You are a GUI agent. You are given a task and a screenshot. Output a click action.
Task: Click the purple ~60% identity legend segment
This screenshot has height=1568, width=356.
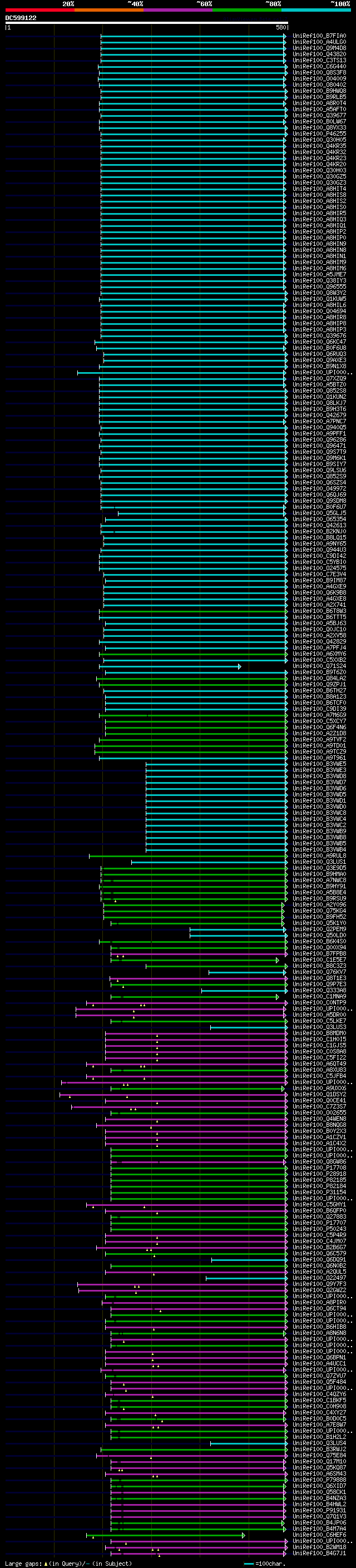click(x=177, y=11)
